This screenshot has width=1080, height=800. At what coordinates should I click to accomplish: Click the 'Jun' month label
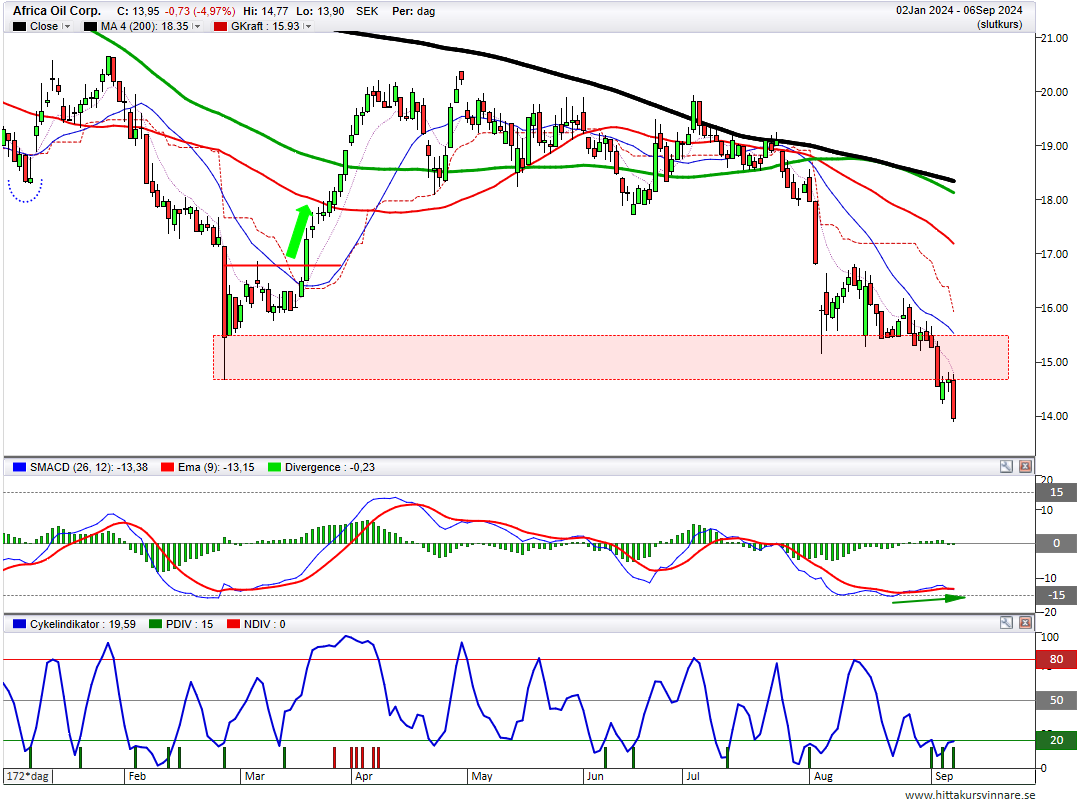point(595,776)
